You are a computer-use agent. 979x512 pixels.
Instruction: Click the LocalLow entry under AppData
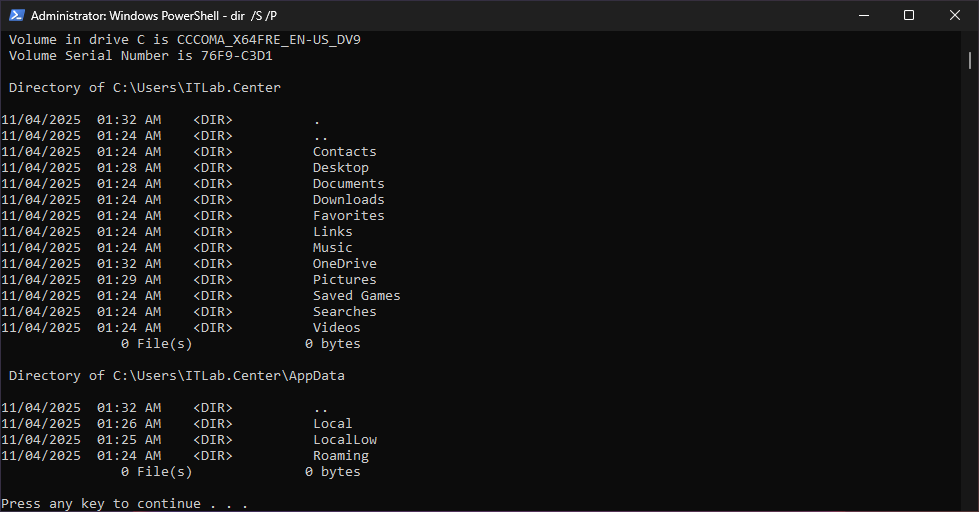coord(344,440)
